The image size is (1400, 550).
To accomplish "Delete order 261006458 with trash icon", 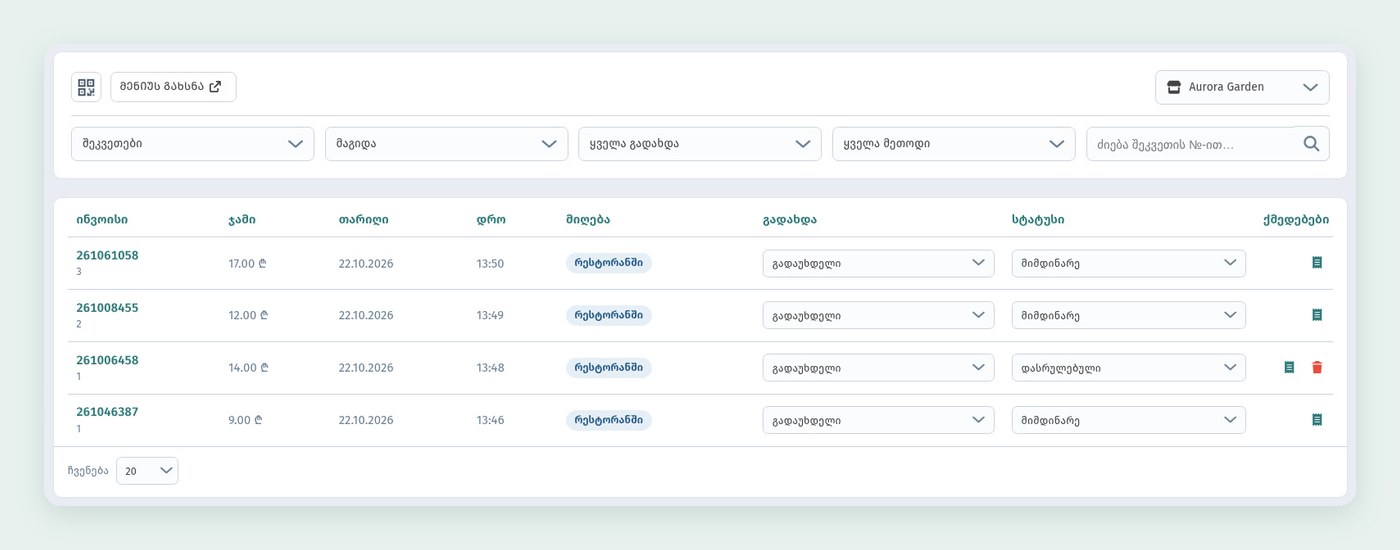I will (1317, 367).
